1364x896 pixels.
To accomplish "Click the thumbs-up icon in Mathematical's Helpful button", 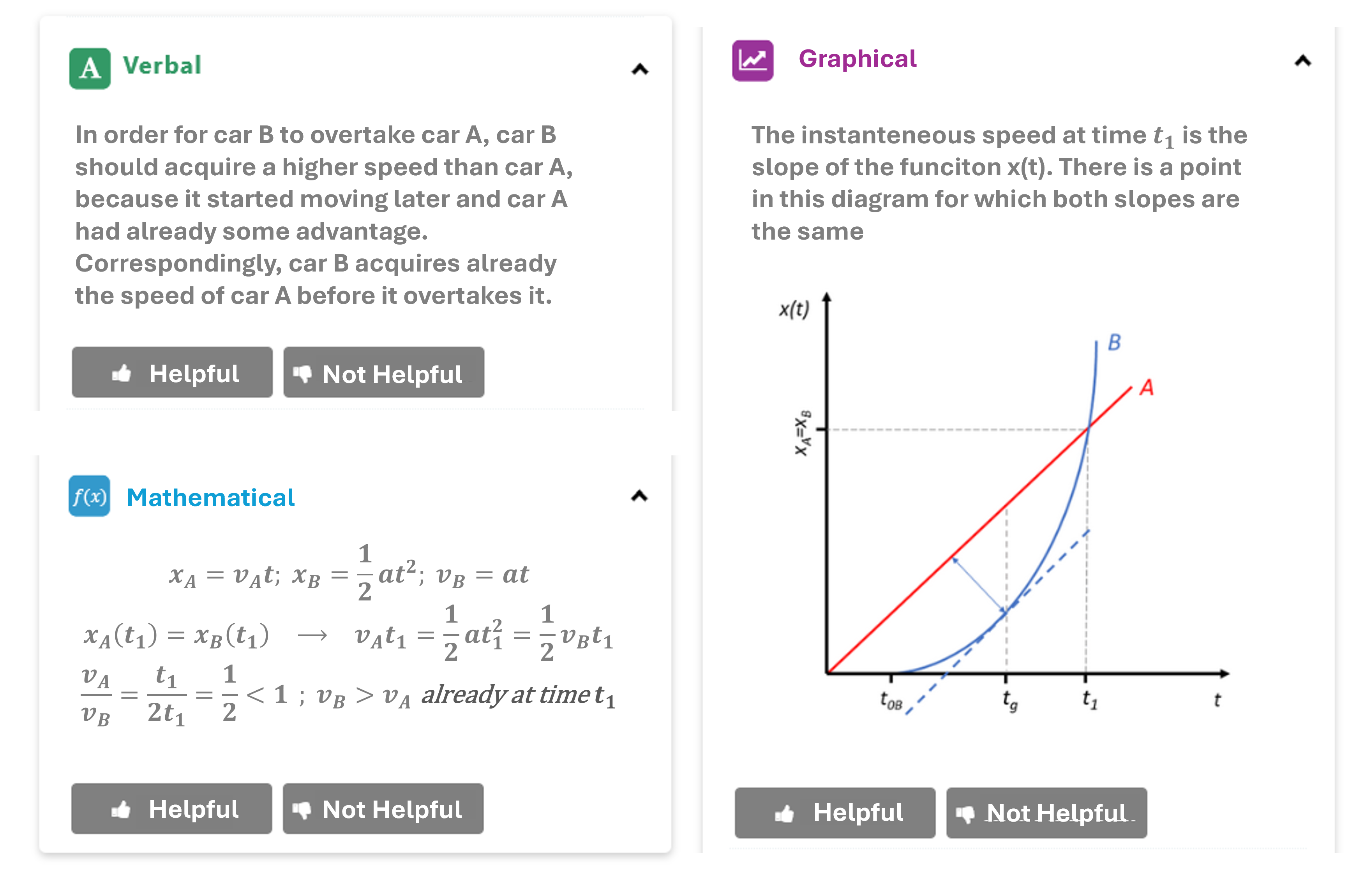I will pos(121,810).
